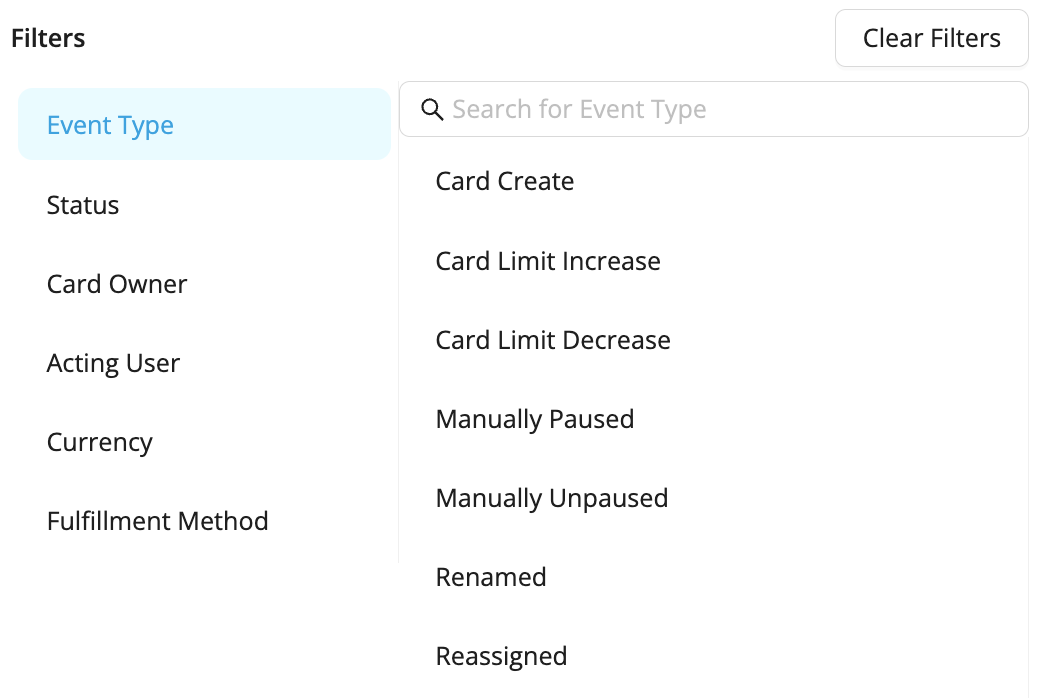
Task: Select Card Limit Increase option
Action: (x=714, y=260)
